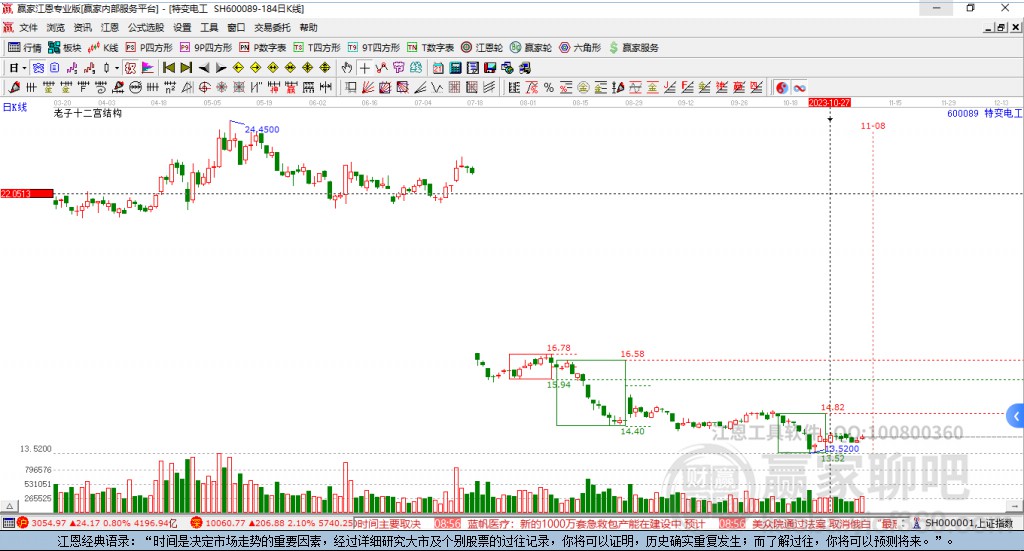
Task: Restore the inner child window
Action: click(1000, 27)
